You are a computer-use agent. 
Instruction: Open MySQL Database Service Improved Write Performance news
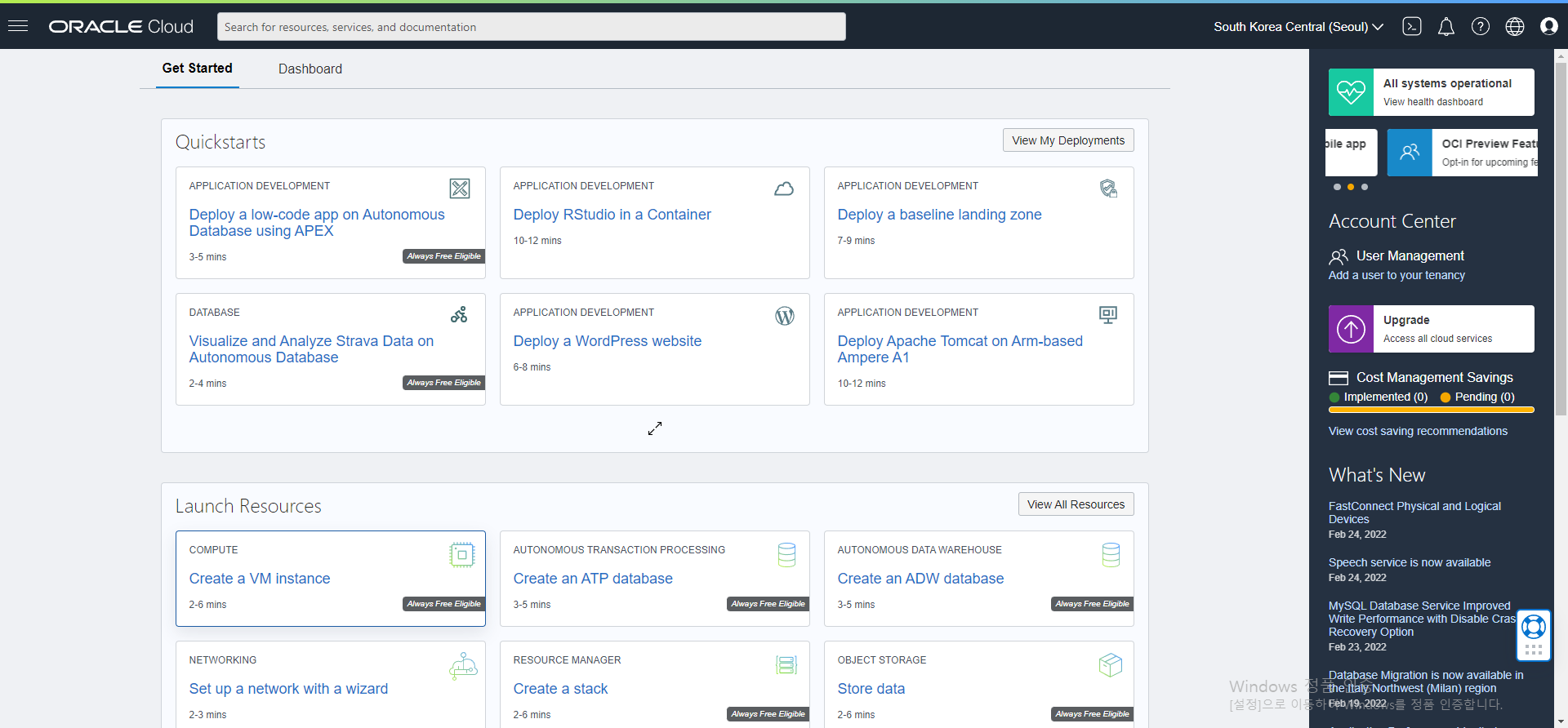pyautogui.click(x=1422, y=619)
